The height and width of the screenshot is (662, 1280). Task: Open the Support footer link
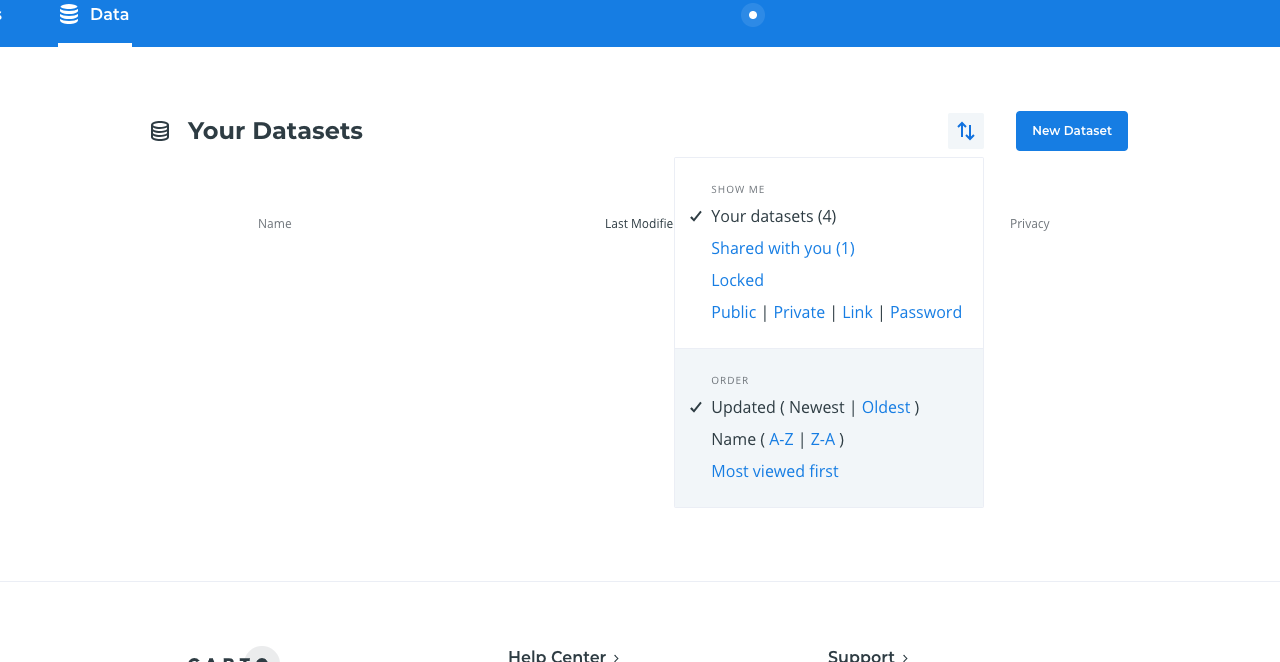pyautogui.click(x=868, y=656)
